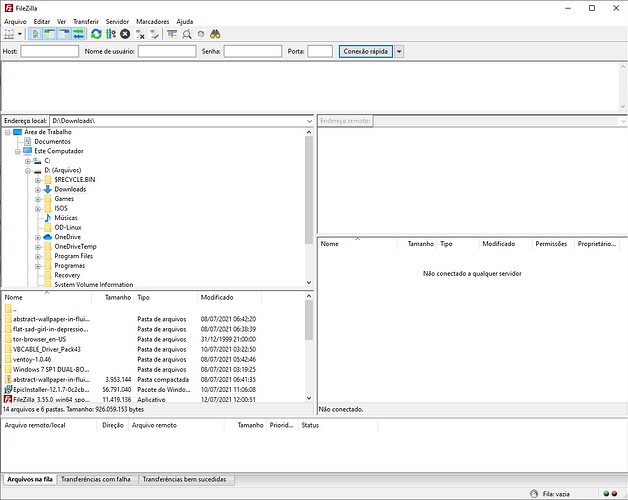Sort local files by the Modificado column
Image resolution: width=628 pixels, height=500 pixels.
217,297
